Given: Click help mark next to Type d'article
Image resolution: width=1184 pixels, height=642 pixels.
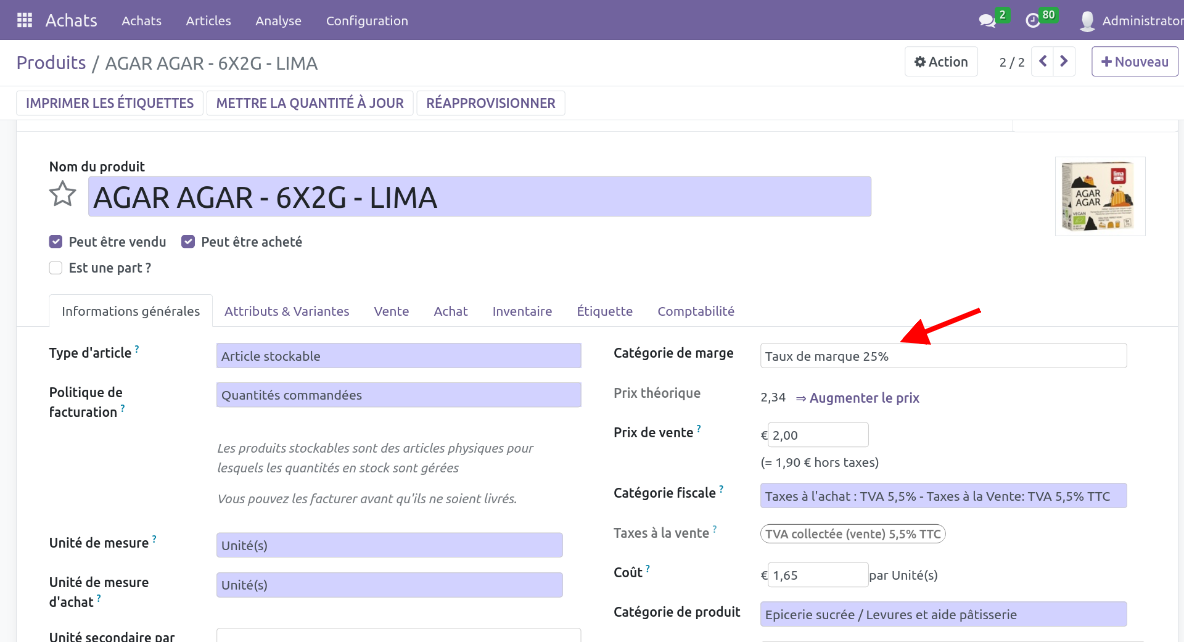Looking at the screenshot, I should pos(137,349).
